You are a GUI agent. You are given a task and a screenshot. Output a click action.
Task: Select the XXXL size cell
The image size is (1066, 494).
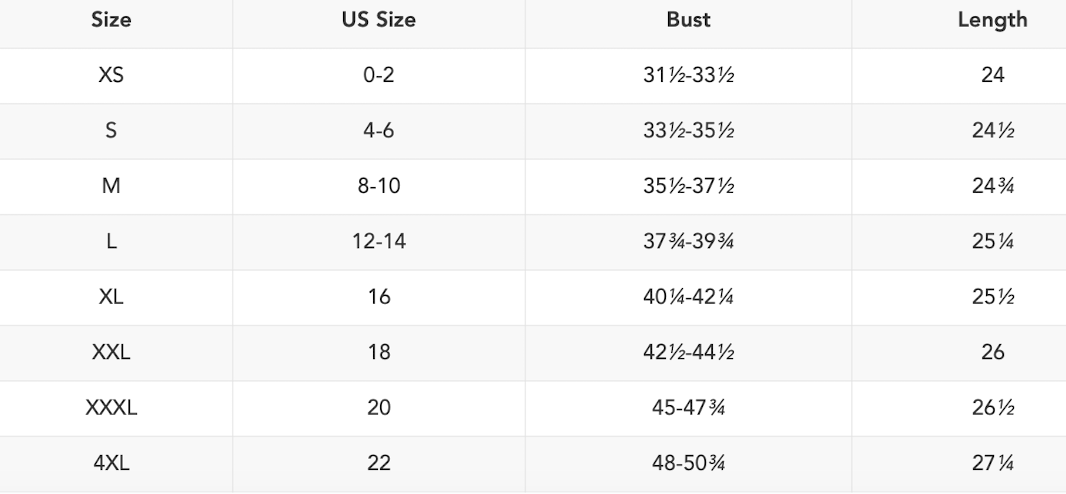tap(111, 408)
